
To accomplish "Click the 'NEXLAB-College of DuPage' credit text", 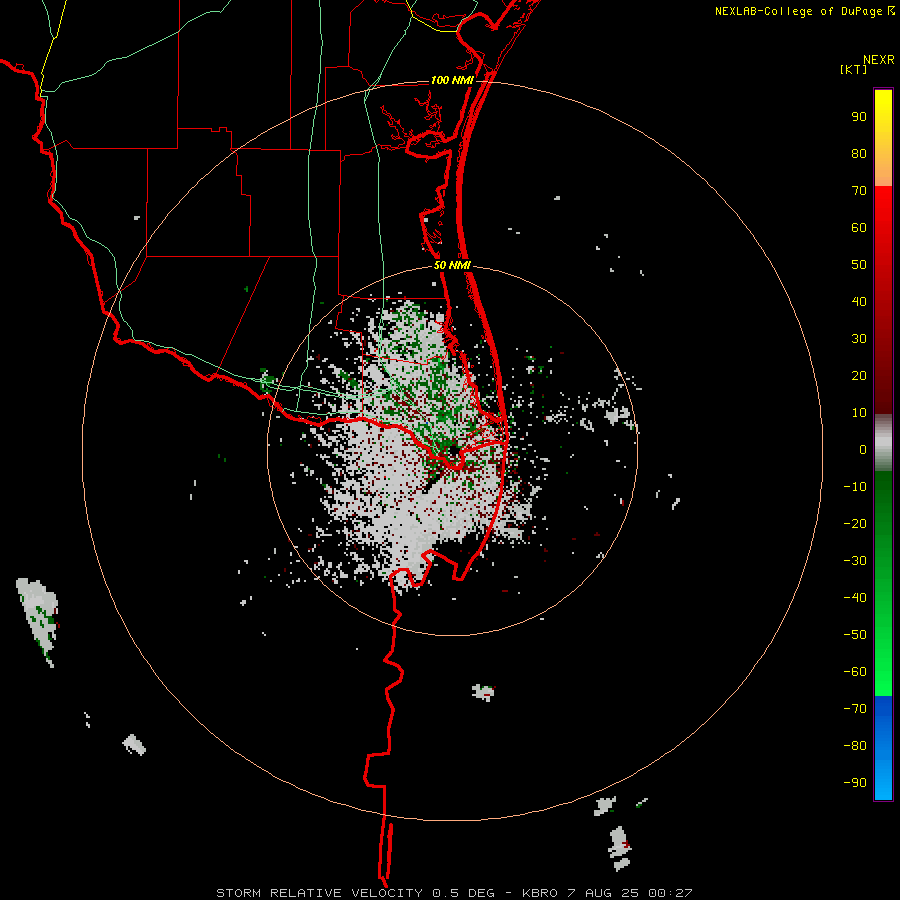I will [x=798, y=11].
